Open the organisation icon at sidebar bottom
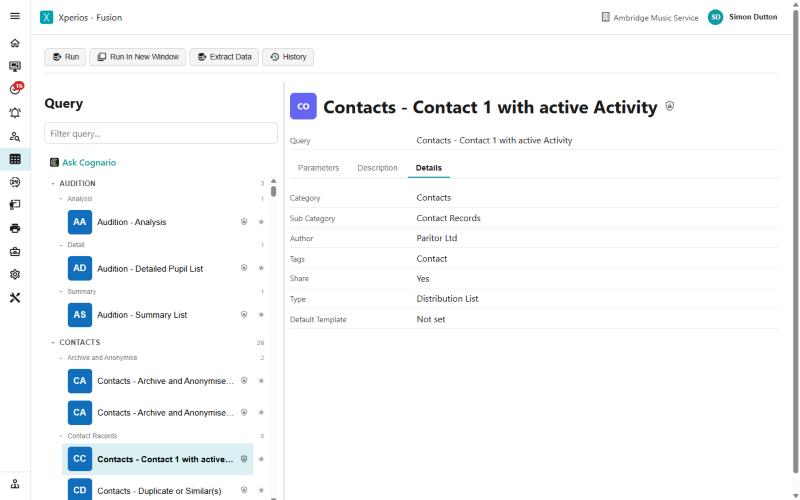This screenshot has height=500, width=800. point(15,484)
